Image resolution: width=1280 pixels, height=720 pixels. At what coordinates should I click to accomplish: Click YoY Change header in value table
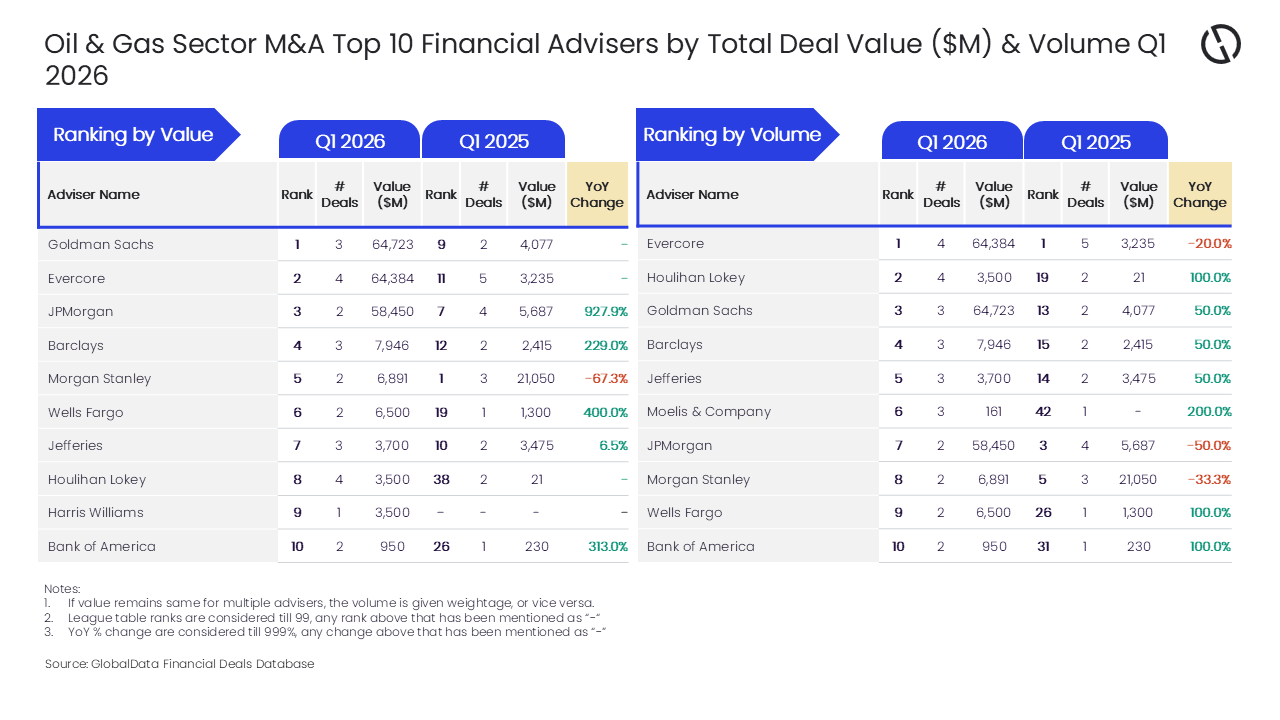(x=597, y=194)
